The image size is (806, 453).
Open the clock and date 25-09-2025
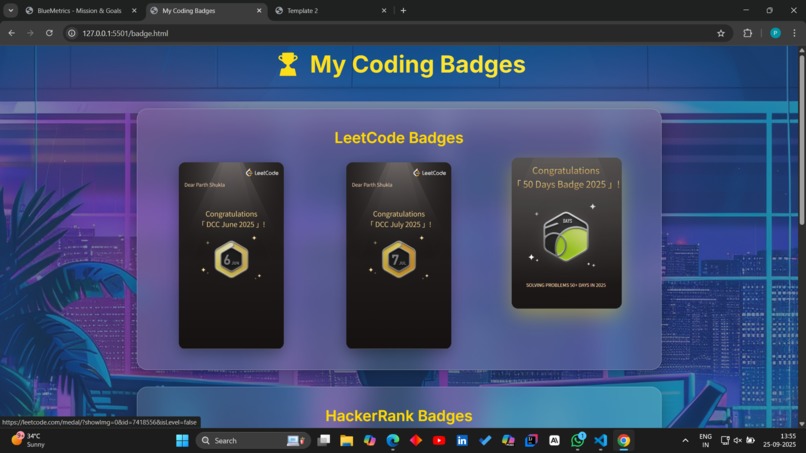pyautogui.click(x=779, y=440)
